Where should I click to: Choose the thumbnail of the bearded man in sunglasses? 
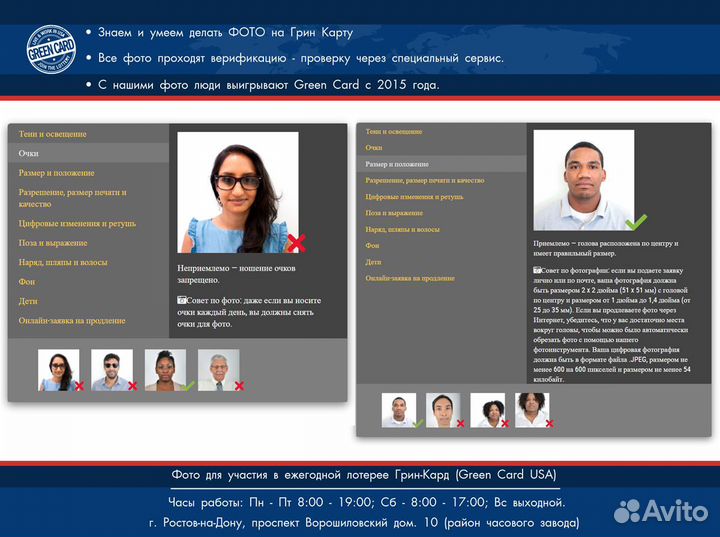point(112,370)
